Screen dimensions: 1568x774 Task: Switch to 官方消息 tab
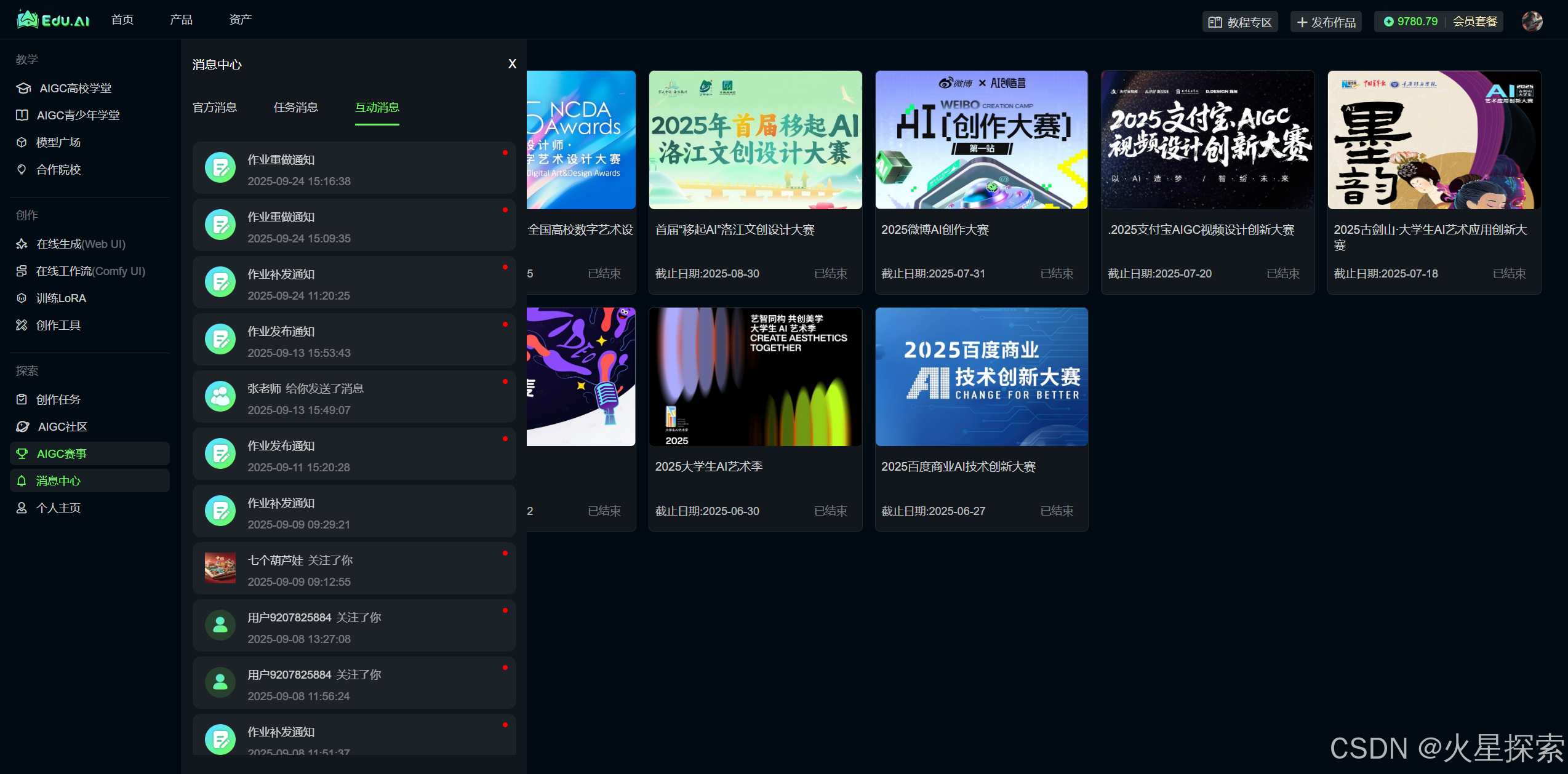[x=215, y=108]
